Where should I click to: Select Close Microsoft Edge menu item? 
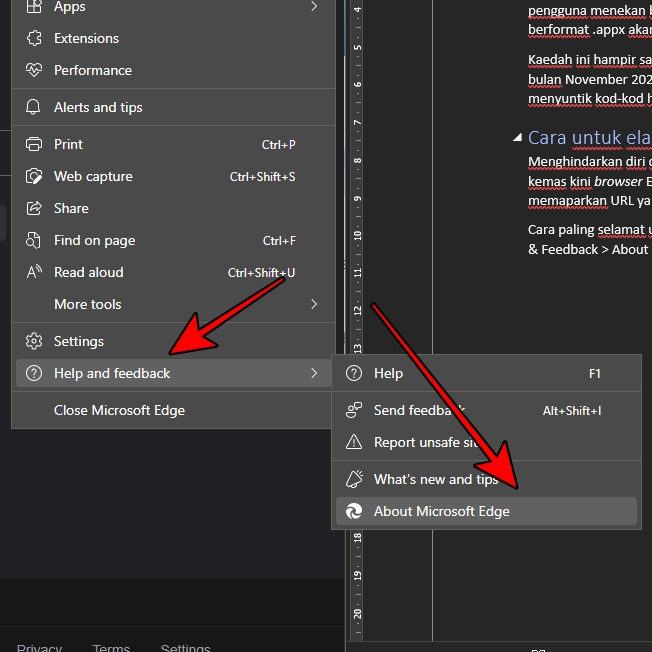[x=119, y=410]
